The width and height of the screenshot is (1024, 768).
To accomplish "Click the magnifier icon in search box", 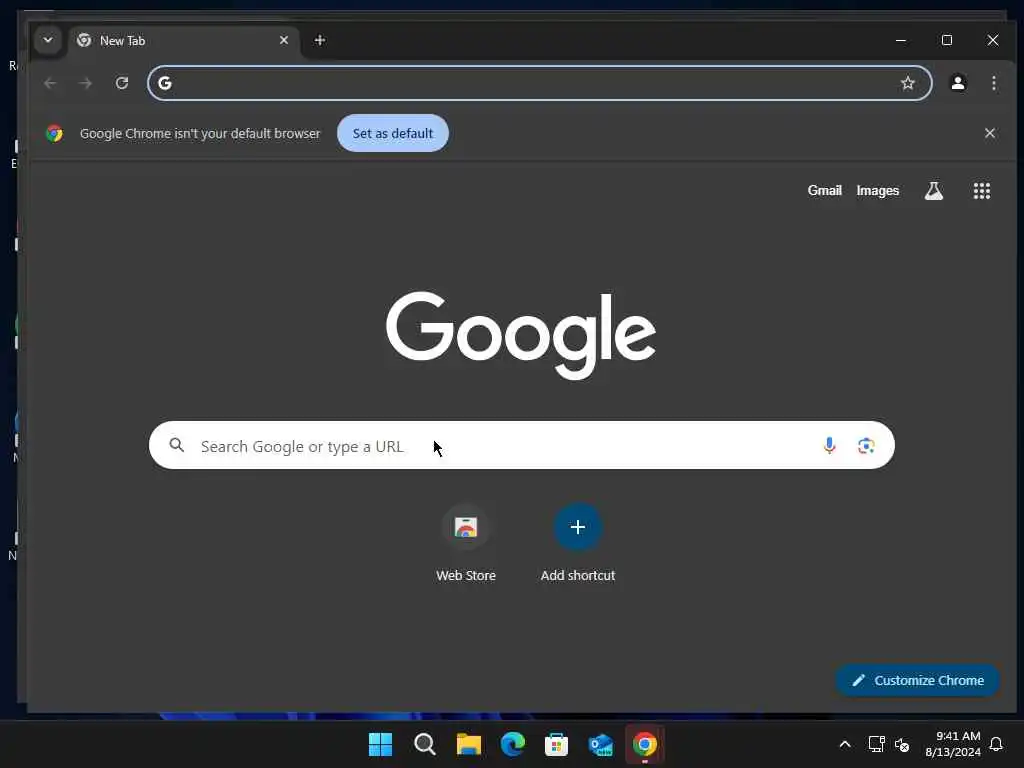I will [176, 445].
